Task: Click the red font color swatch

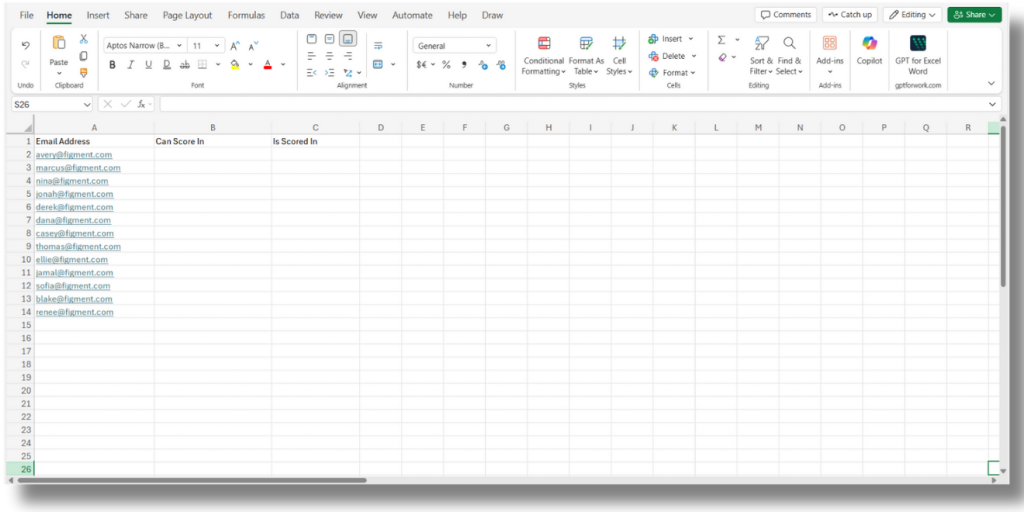Action: click(267, 65)
